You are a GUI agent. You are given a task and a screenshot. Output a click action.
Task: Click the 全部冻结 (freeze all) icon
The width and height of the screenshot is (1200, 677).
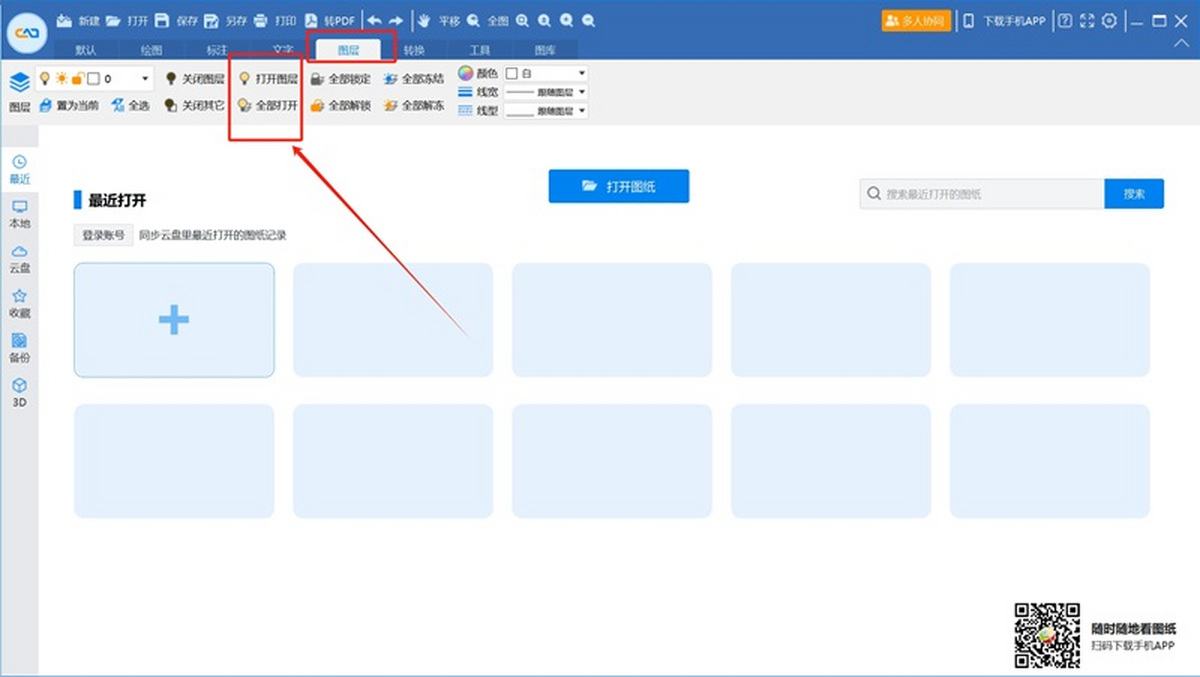pos(391,79)
